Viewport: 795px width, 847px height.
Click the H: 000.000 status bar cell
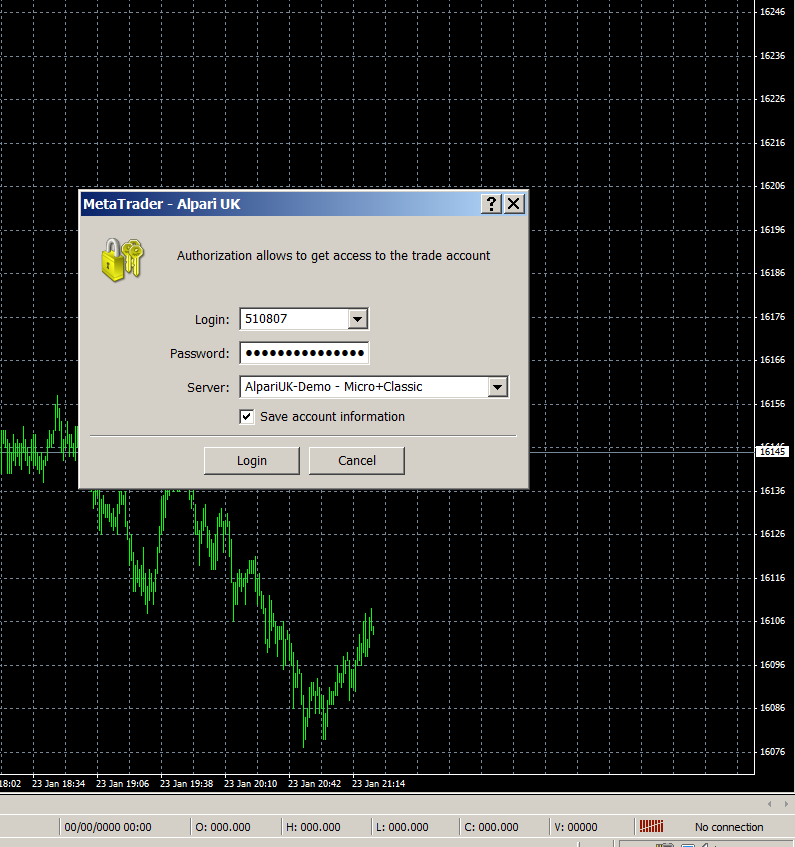[x=326, y=827]
